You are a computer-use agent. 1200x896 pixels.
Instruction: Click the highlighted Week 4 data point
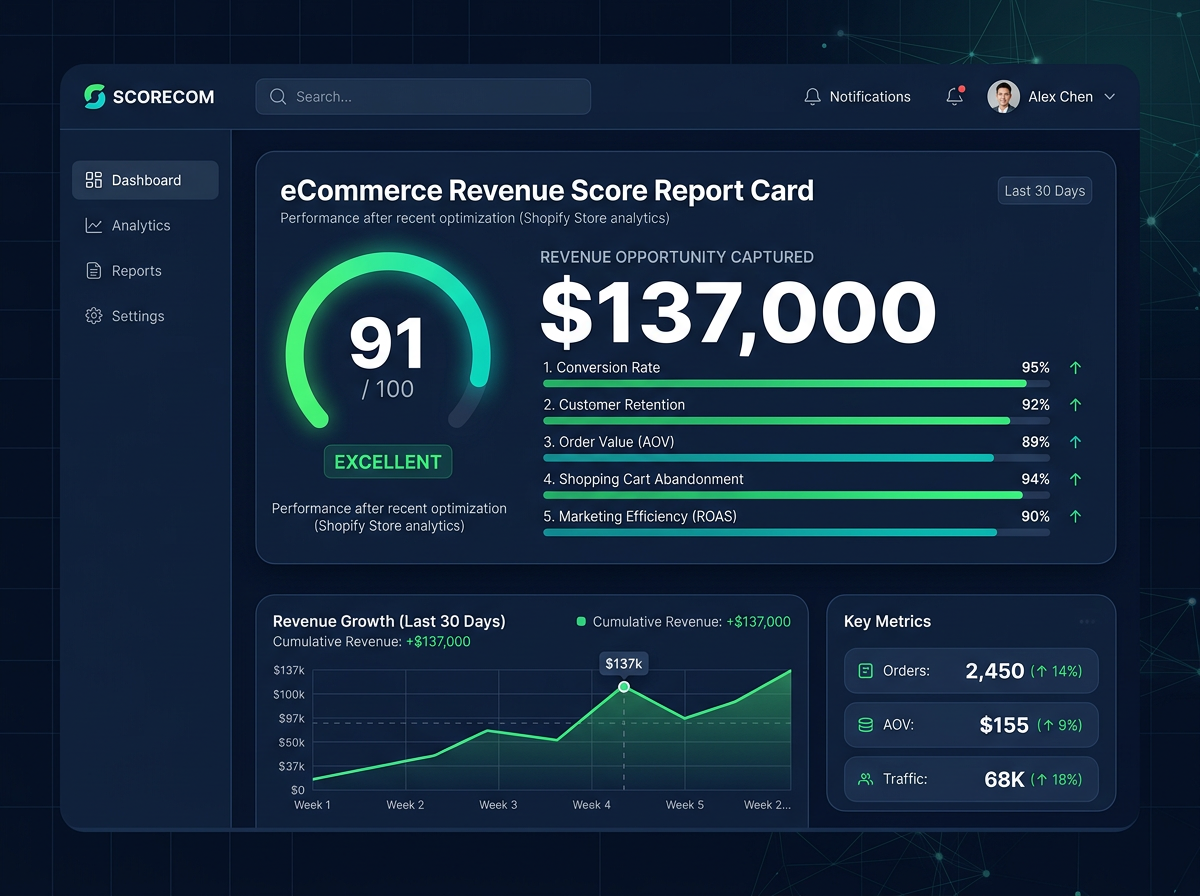pos(624,687)
